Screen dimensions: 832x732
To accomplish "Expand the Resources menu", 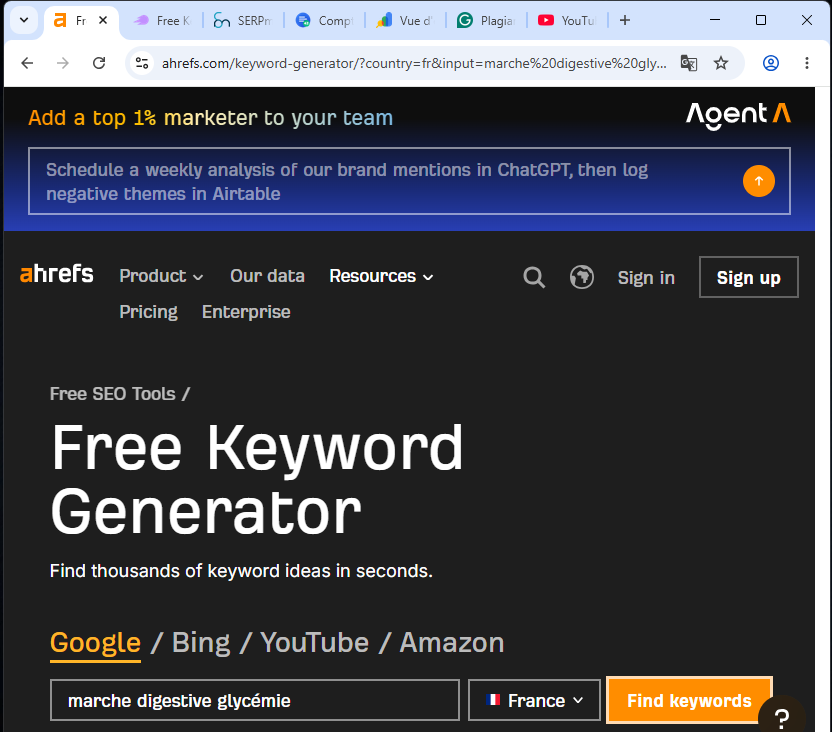I will 382,276.
